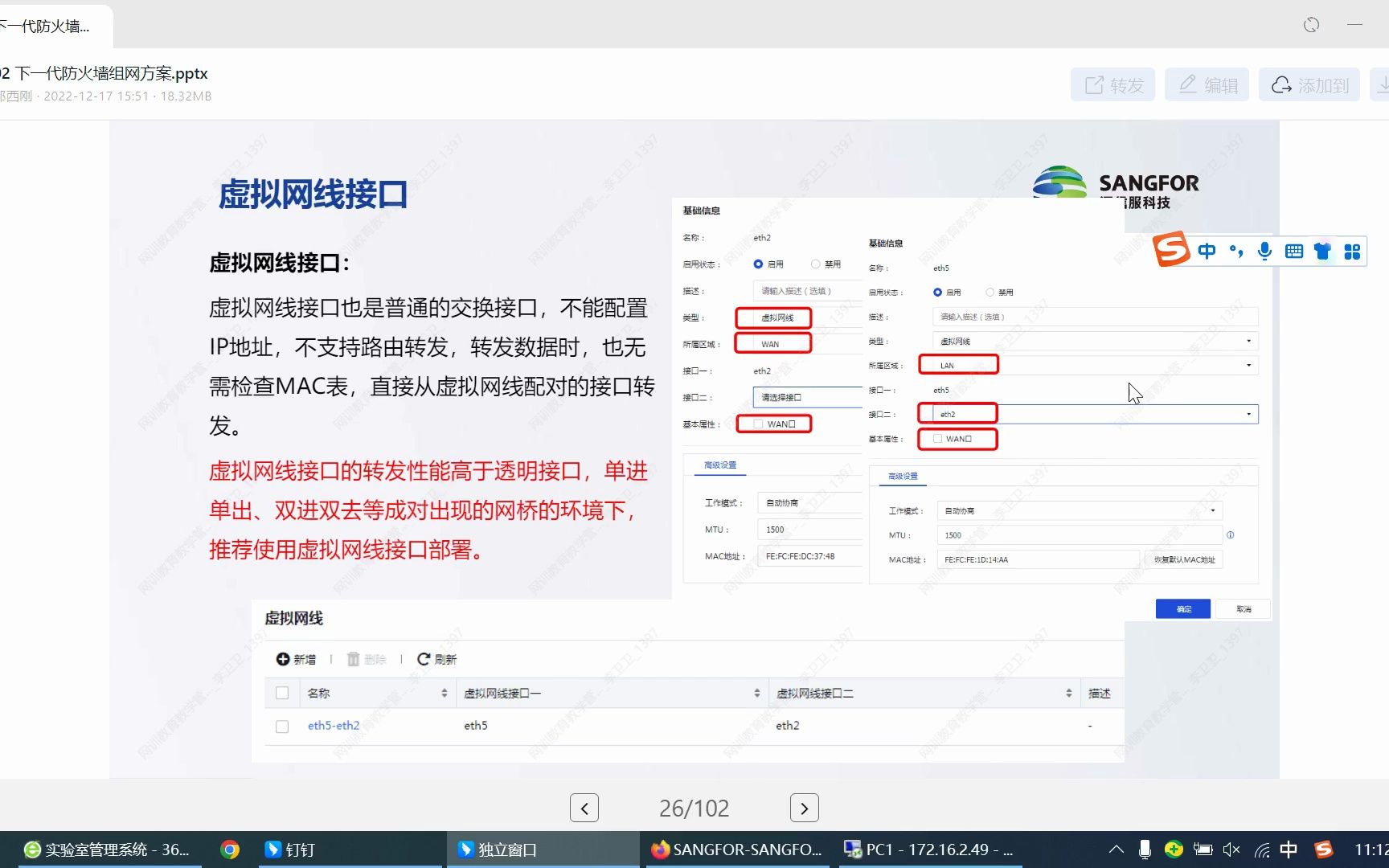
Task: Open the skin shirt icon on Sogou toolbar
Action: click(1322, 251)
